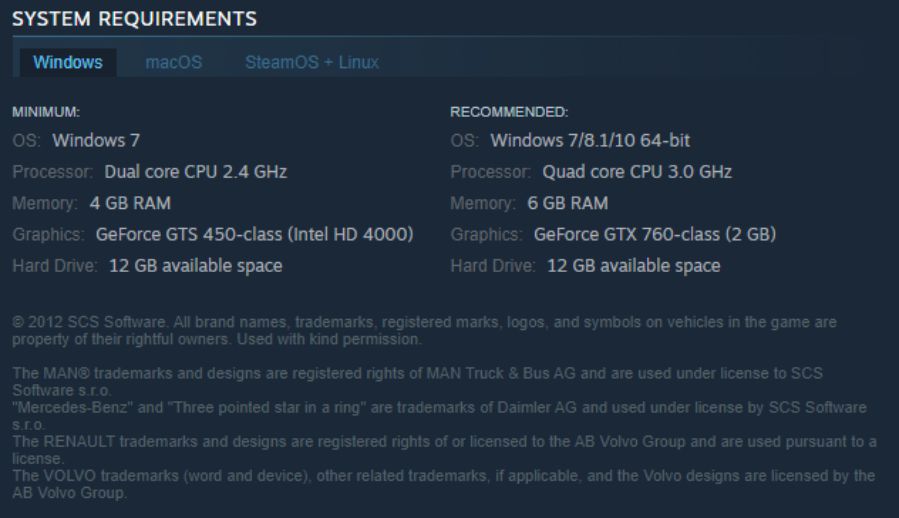This screenshot has height=518, width=899.
Task: Click the 2012 SCS Software copyright notice
Action: 424,330
